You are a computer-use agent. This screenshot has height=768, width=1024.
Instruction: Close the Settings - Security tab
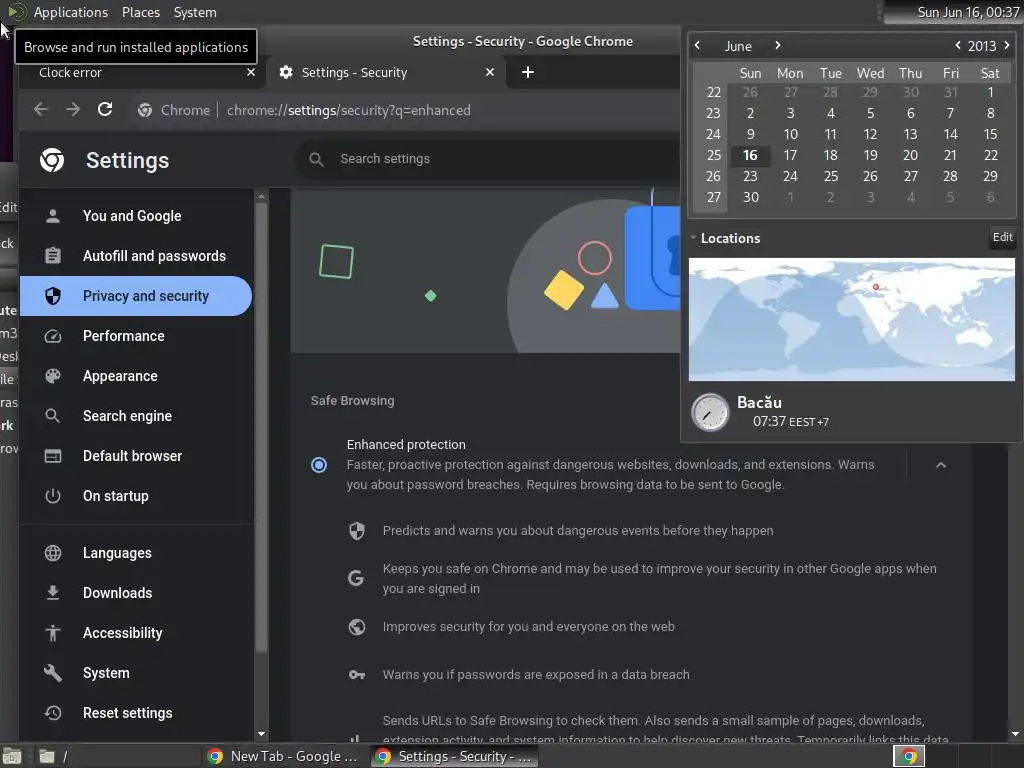pos(490,72)
